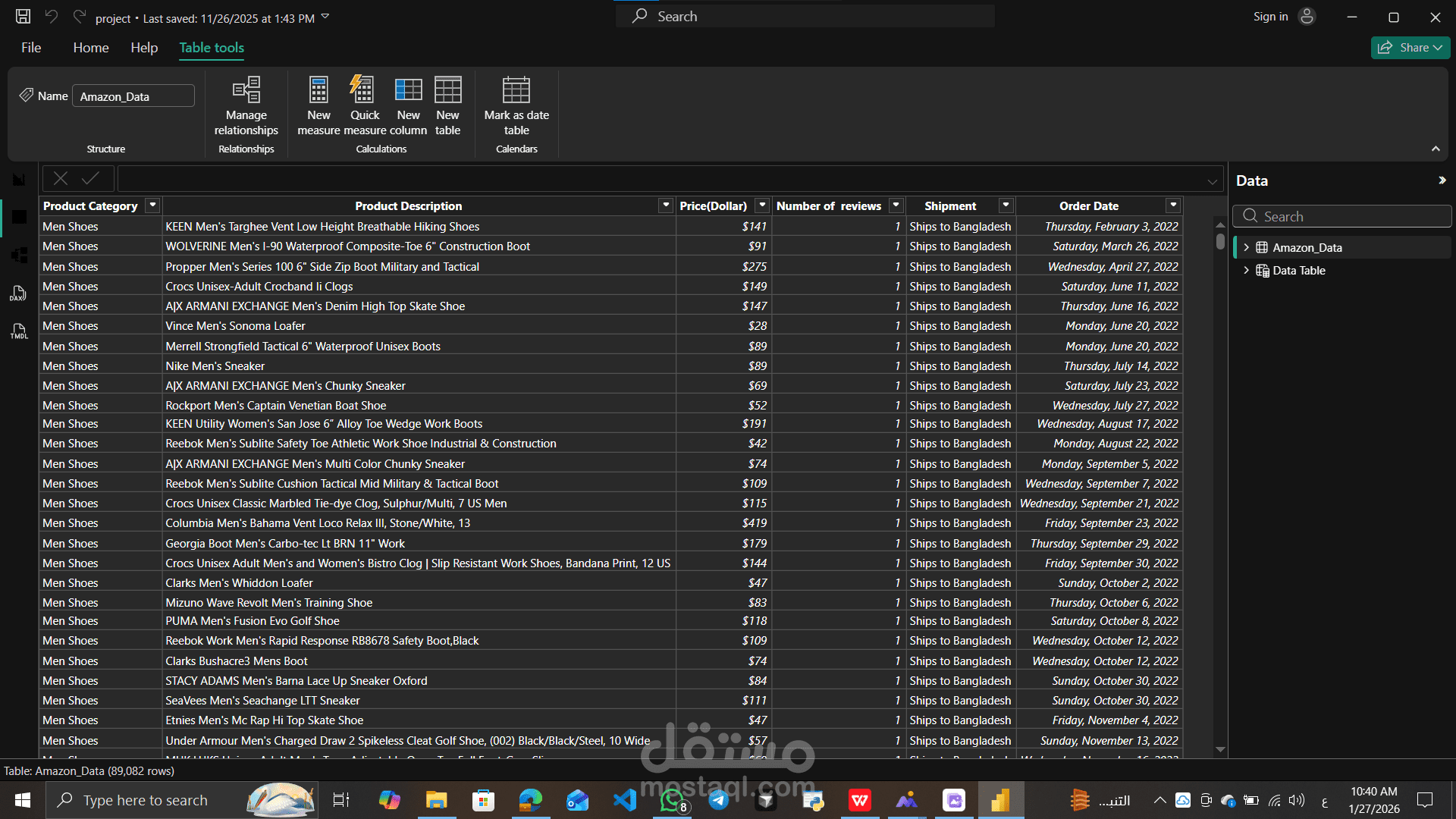
Task: Click the Save icon in title bar
Action: [24, 17]
